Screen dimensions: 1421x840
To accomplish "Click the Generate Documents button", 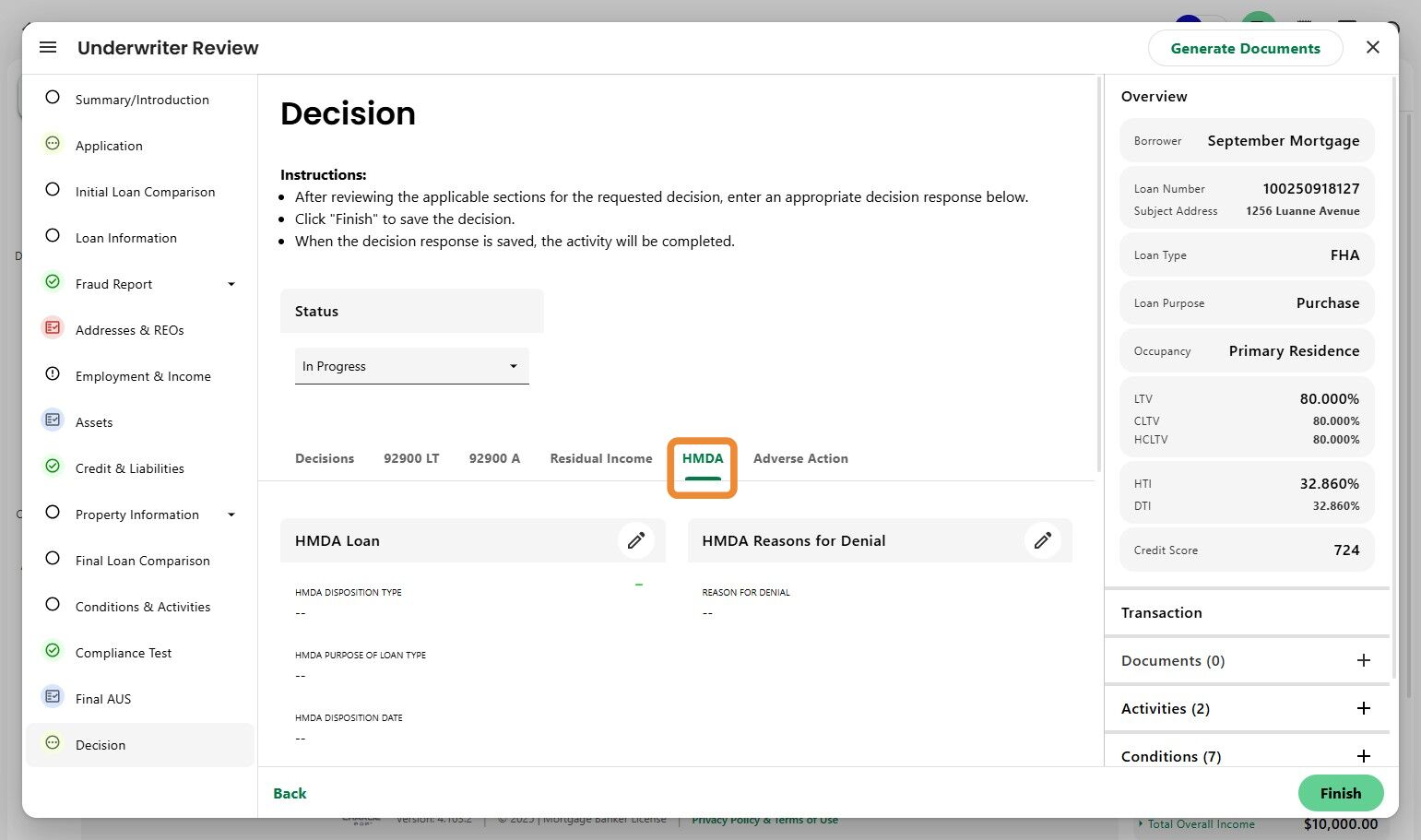I will 1245,49.
